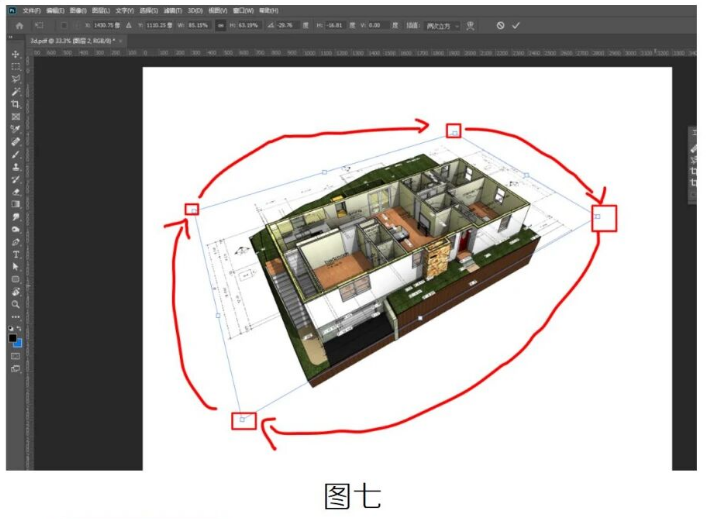This screenshot has height=519, width=719.
Task: Select the Path Selection tool
Action: pos(16,267)
